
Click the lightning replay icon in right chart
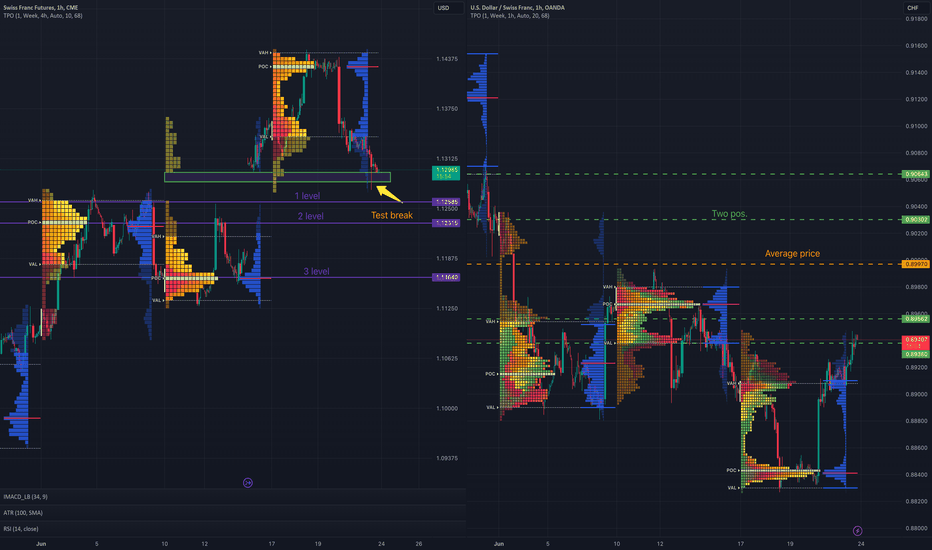coord(857,530)
